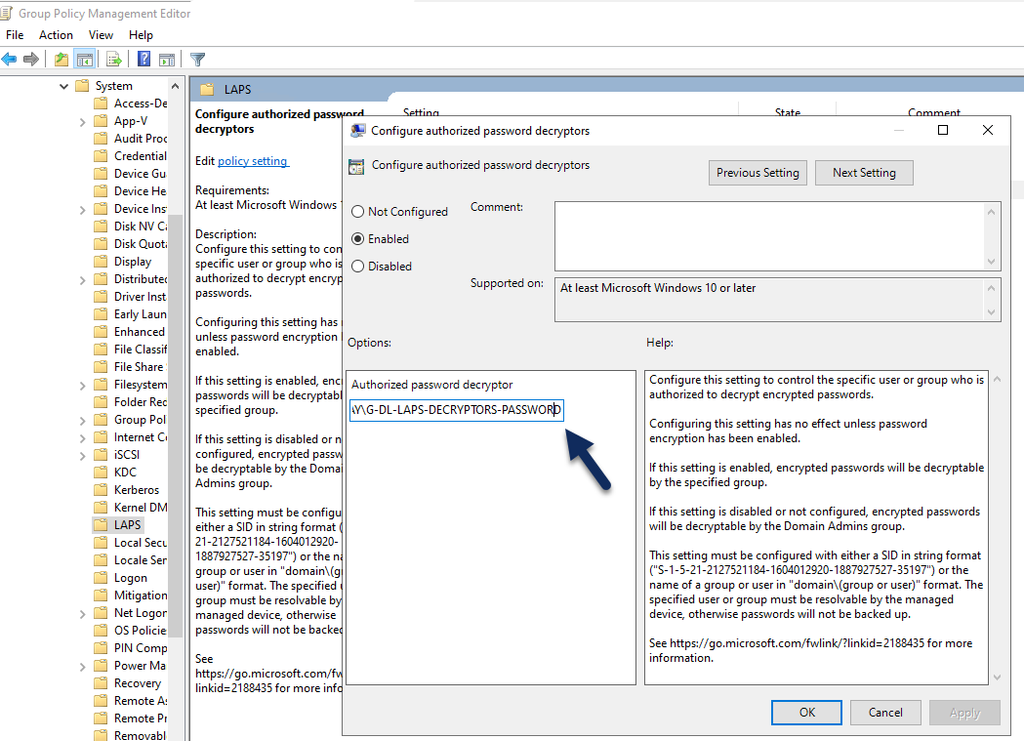Follow the policy setting link

[x=253, y=161]
